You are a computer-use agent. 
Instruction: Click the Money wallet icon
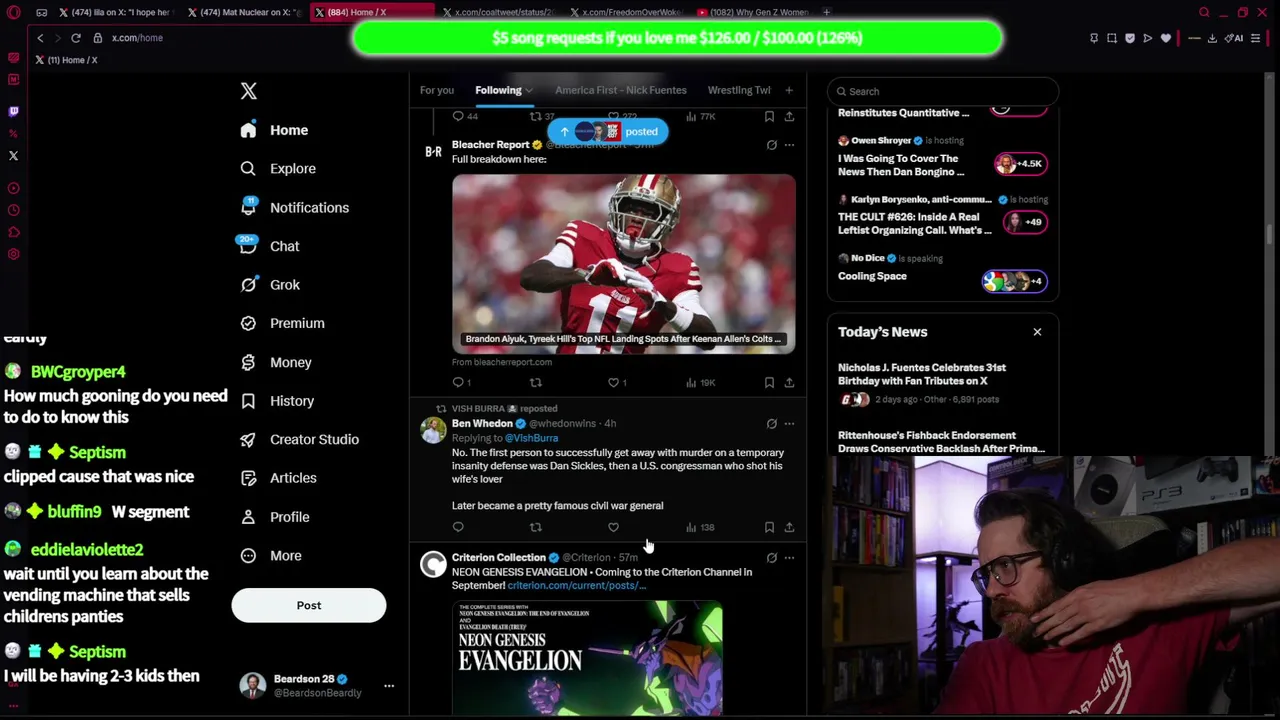point(248,362)
